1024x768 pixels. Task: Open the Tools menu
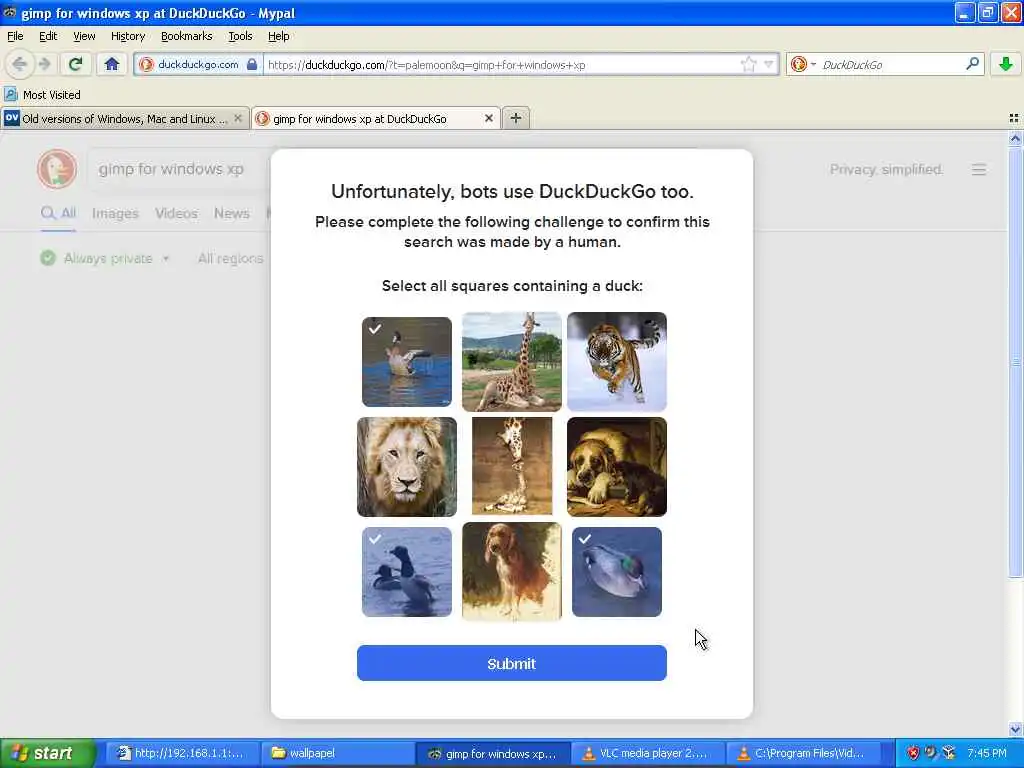240,36
